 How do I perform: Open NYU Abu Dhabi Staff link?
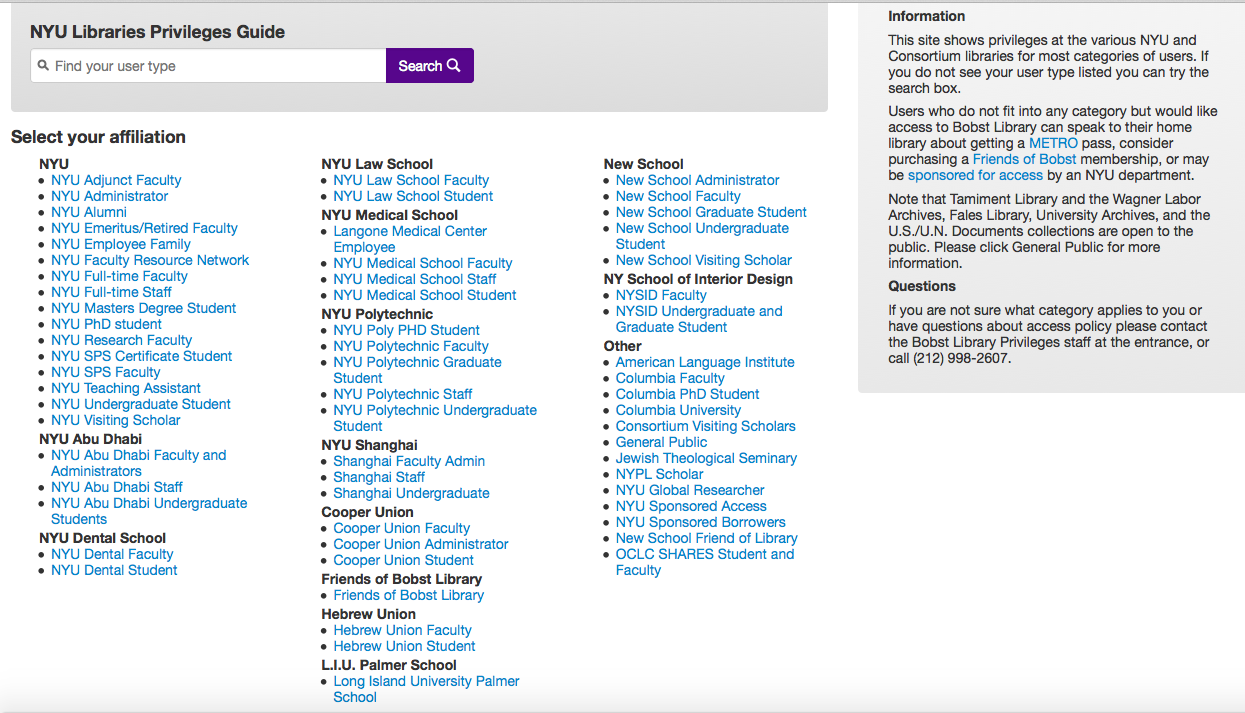coord(117,486)
